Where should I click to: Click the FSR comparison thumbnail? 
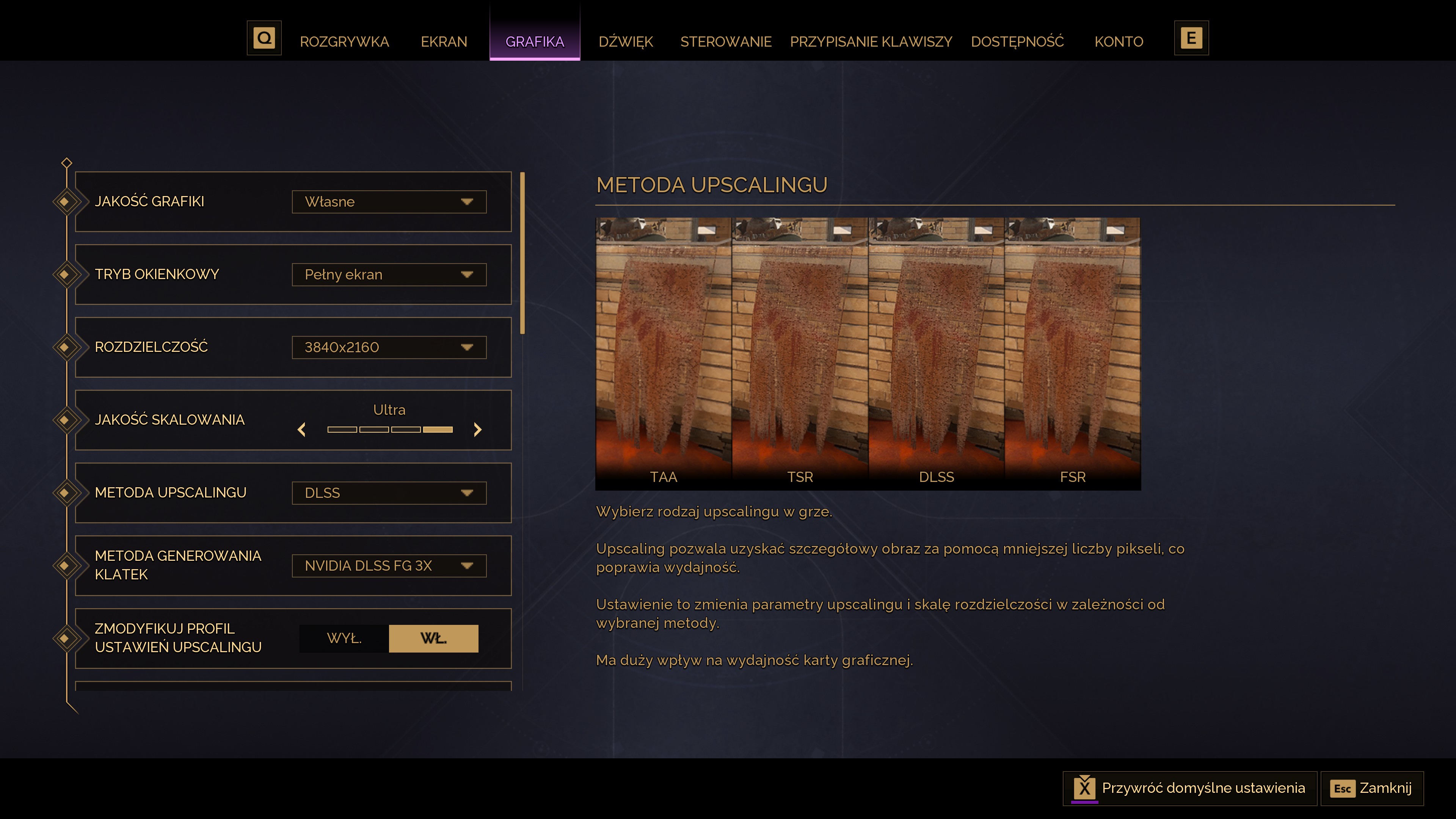point(1073,353)
